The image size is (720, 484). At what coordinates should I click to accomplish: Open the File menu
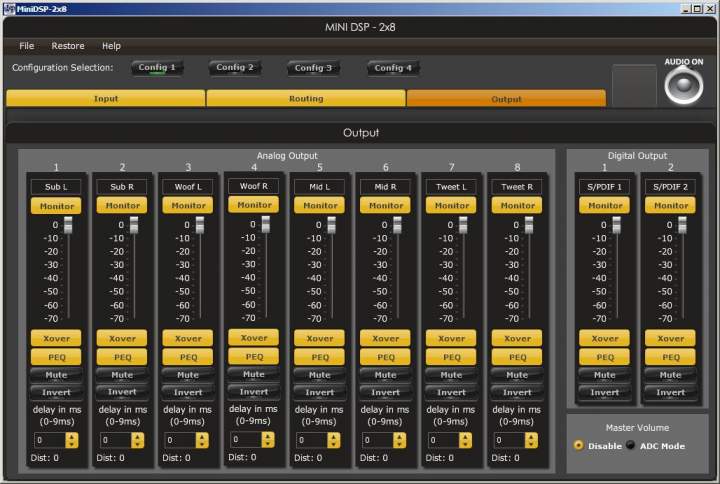tap(27, 46)
